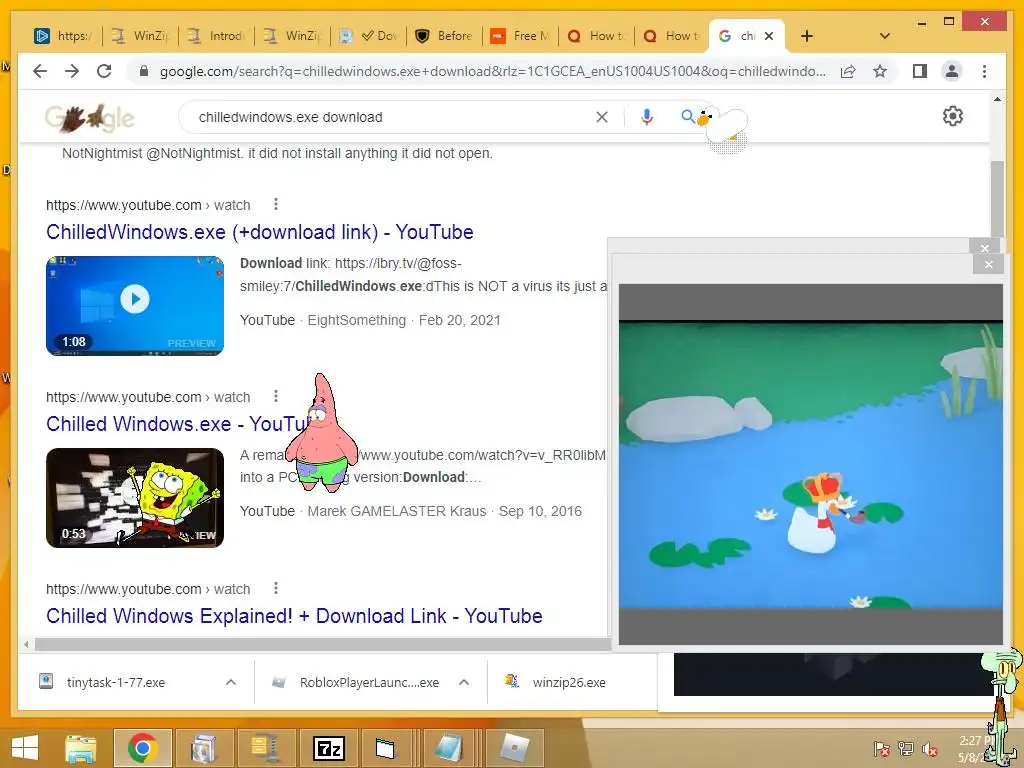Click the muted volume tray icon
Image resolution: width=1024 pixels, height=768 pixels.
pos(930,749)
